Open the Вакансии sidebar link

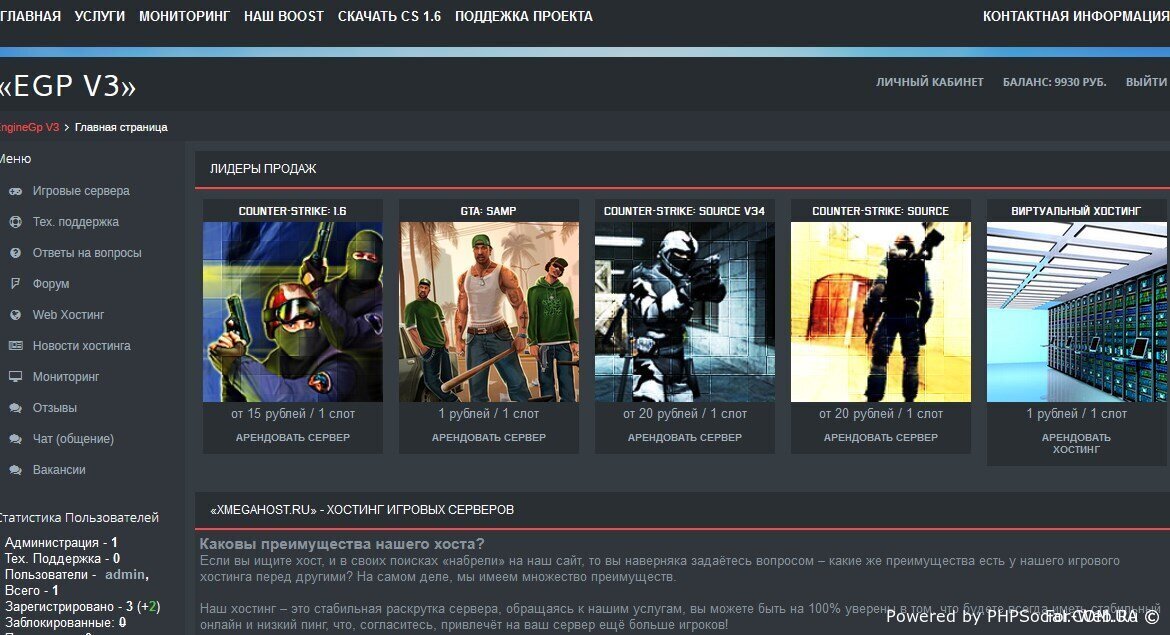click(x=59, y=470)
